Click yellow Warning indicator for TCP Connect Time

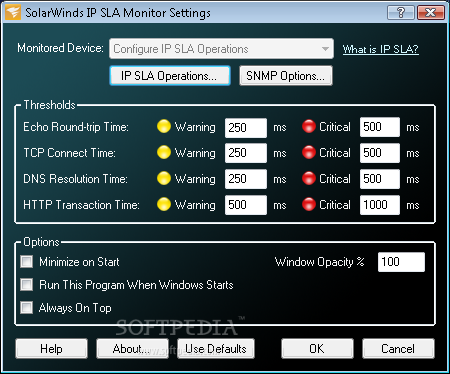(x=164, y=152)
